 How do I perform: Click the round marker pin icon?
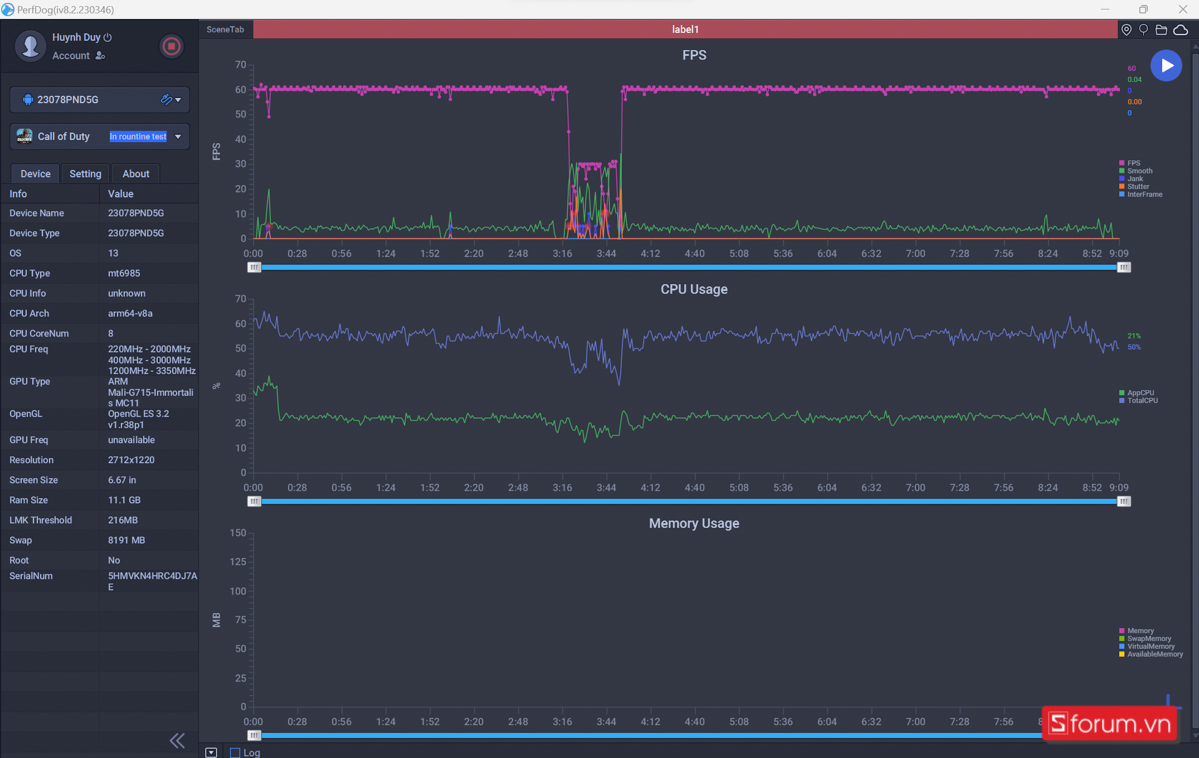[x=1143, y=30]
